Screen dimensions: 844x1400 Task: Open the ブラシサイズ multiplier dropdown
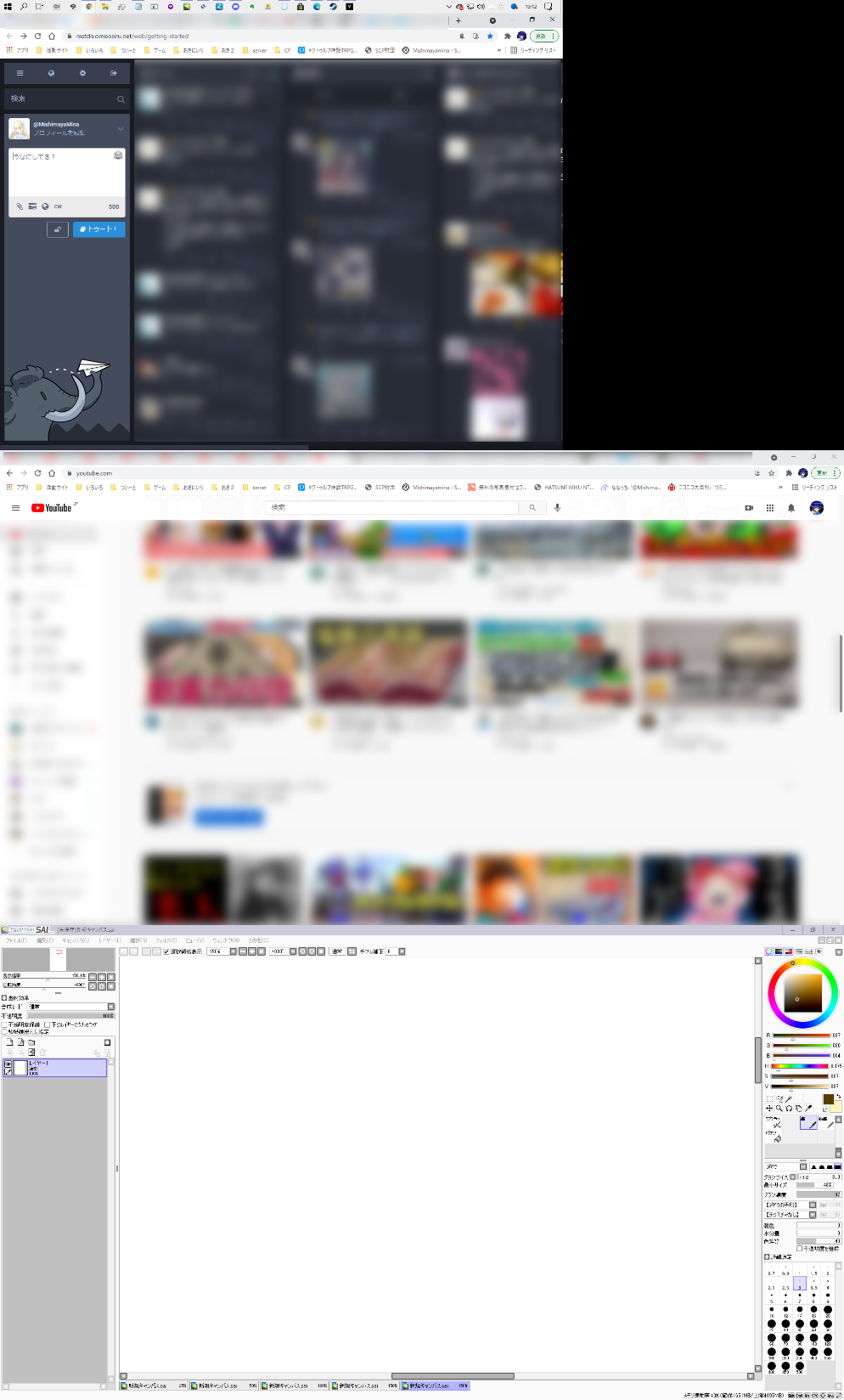tap(792, 1177)
